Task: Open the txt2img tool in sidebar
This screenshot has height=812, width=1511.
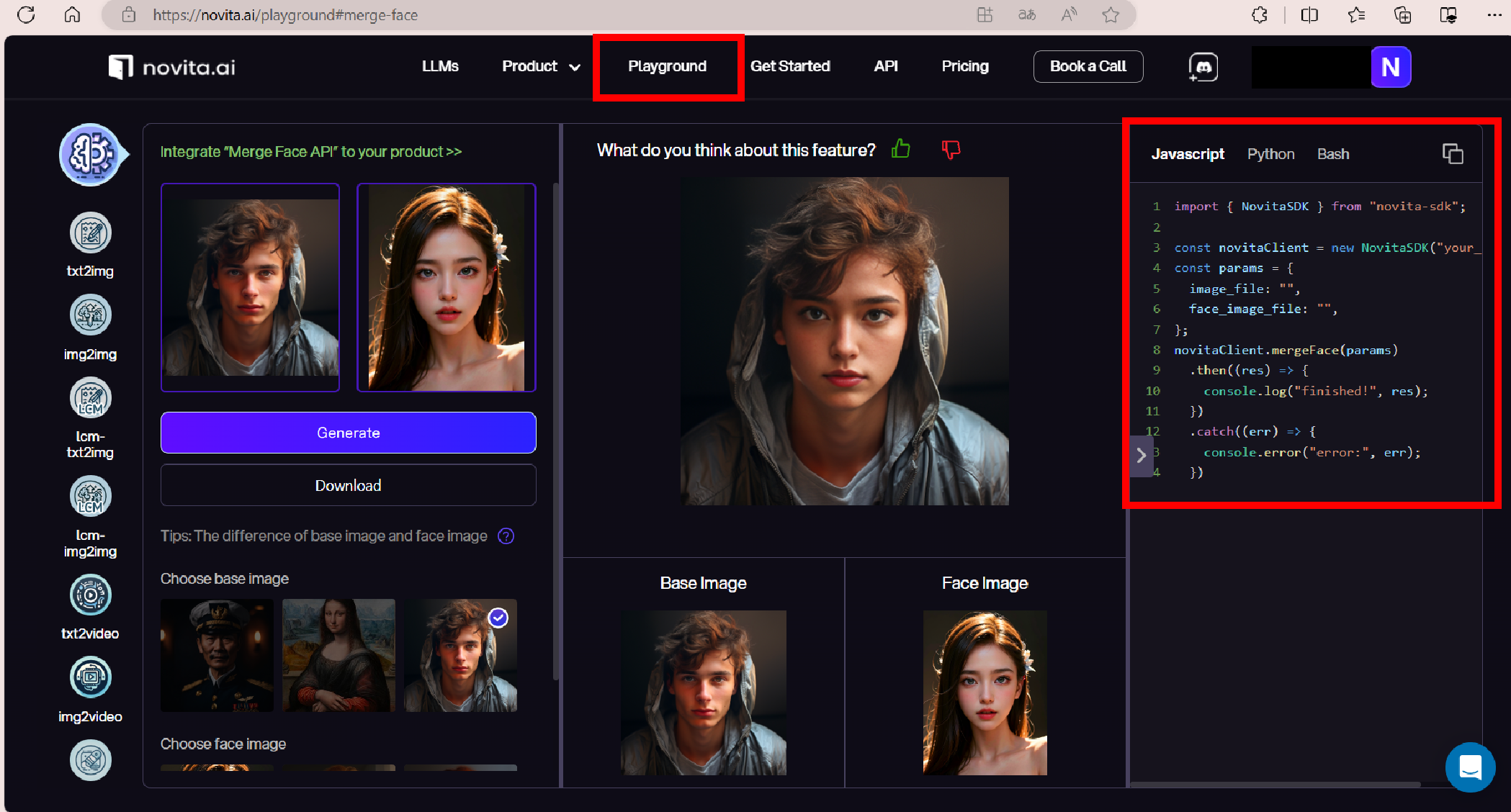Action: coord(90,233)
